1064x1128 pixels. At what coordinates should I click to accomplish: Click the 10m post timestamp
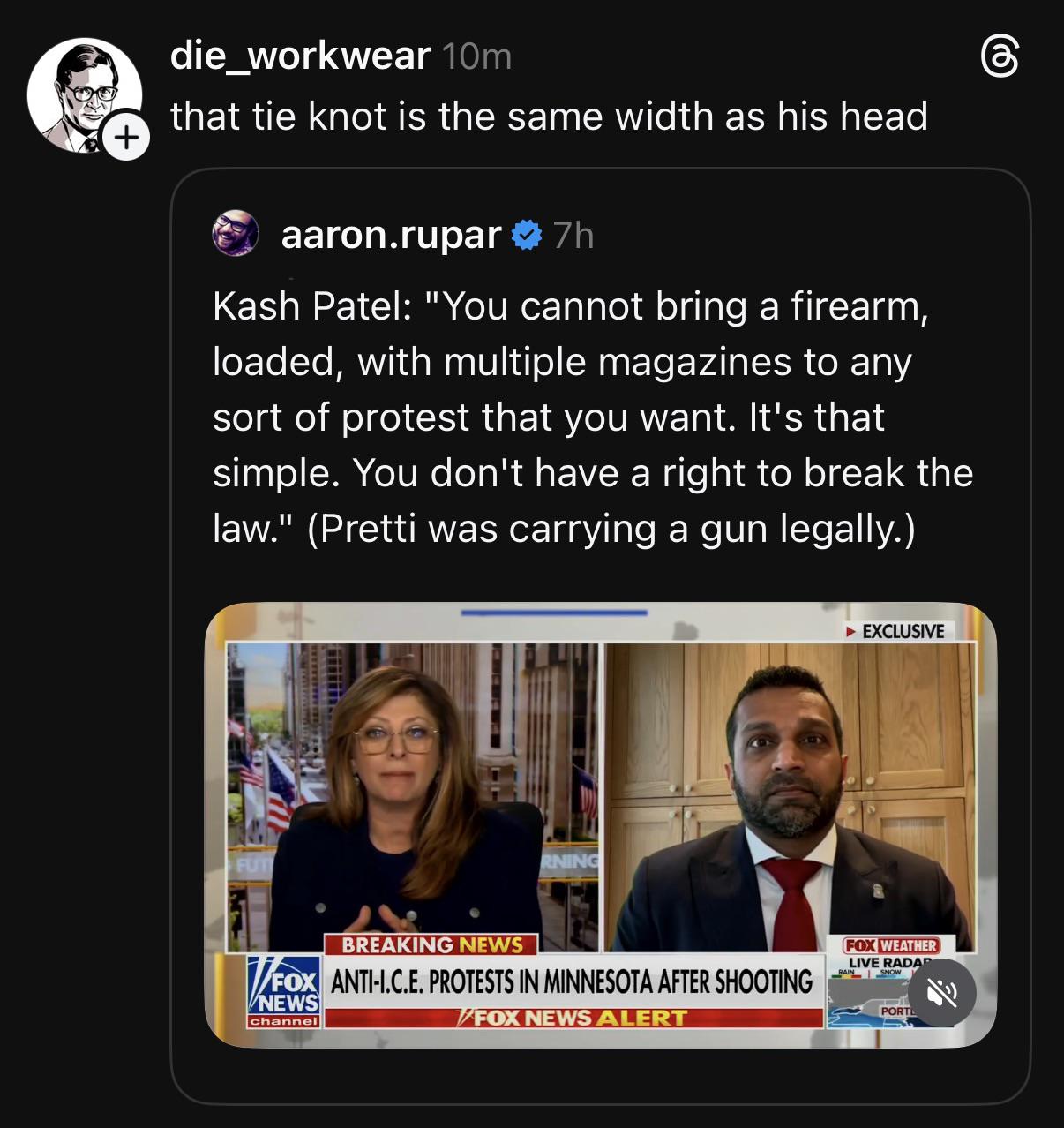pos(476,57)
